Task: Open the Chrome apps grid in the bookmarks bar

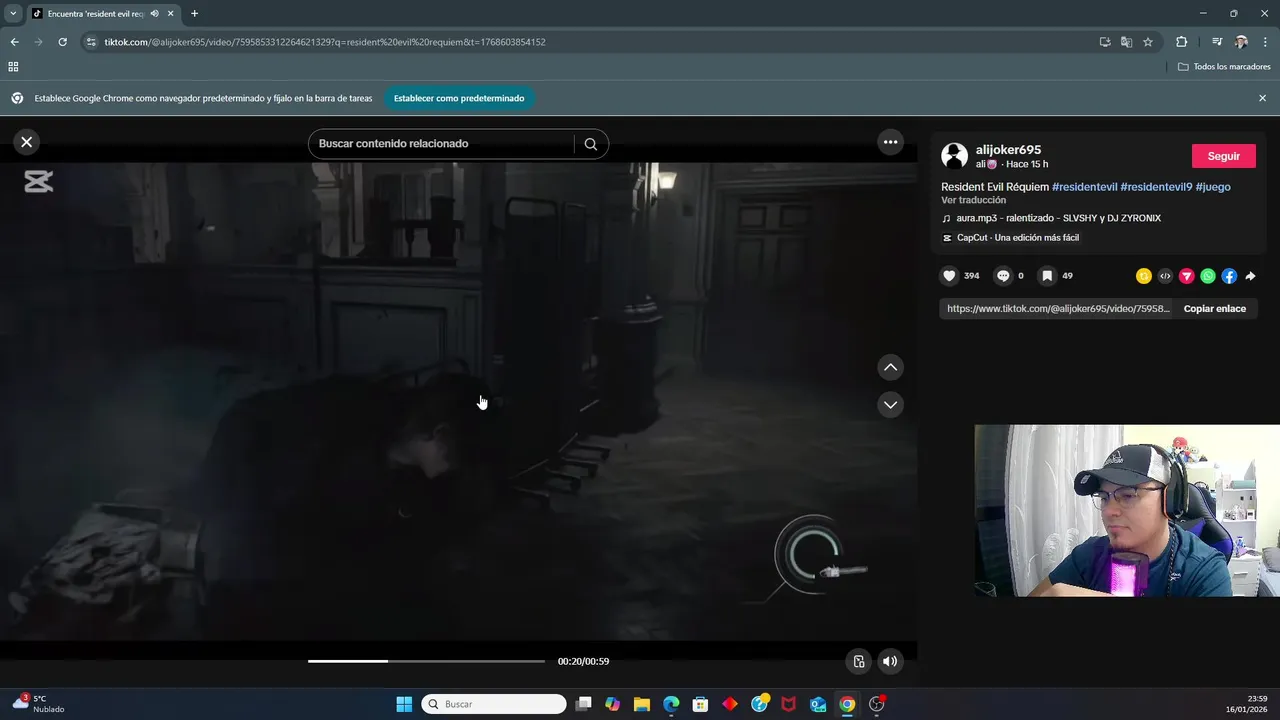Action: tap(13, 67)
